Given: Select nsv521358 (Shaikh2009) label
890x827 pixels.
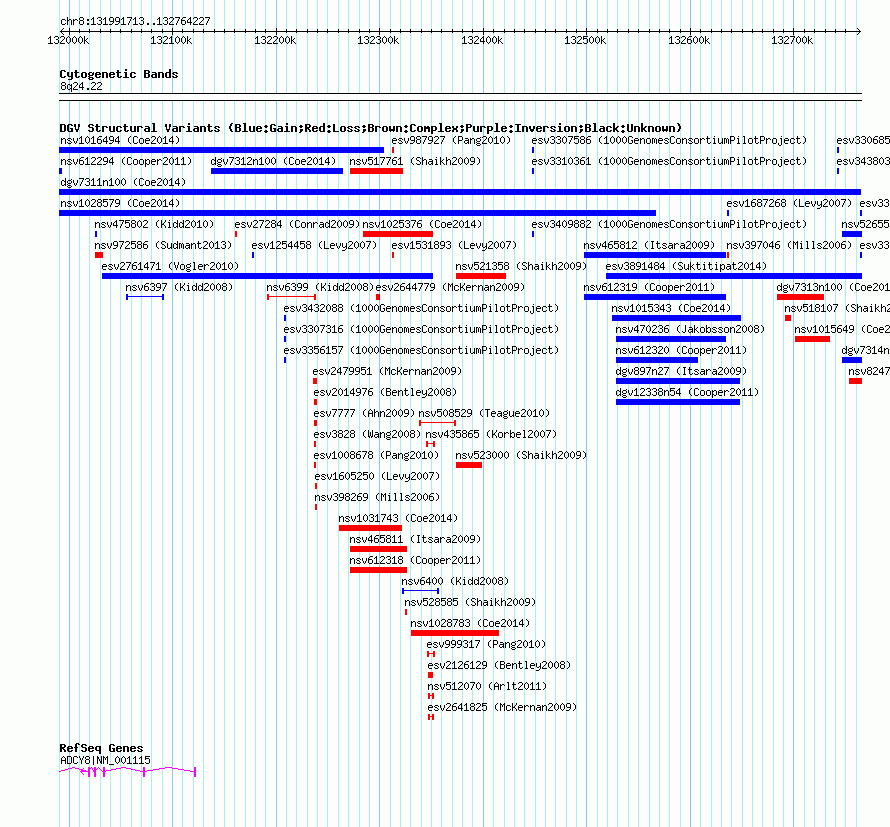Looking at the screenshot, I should click(521, 266).
